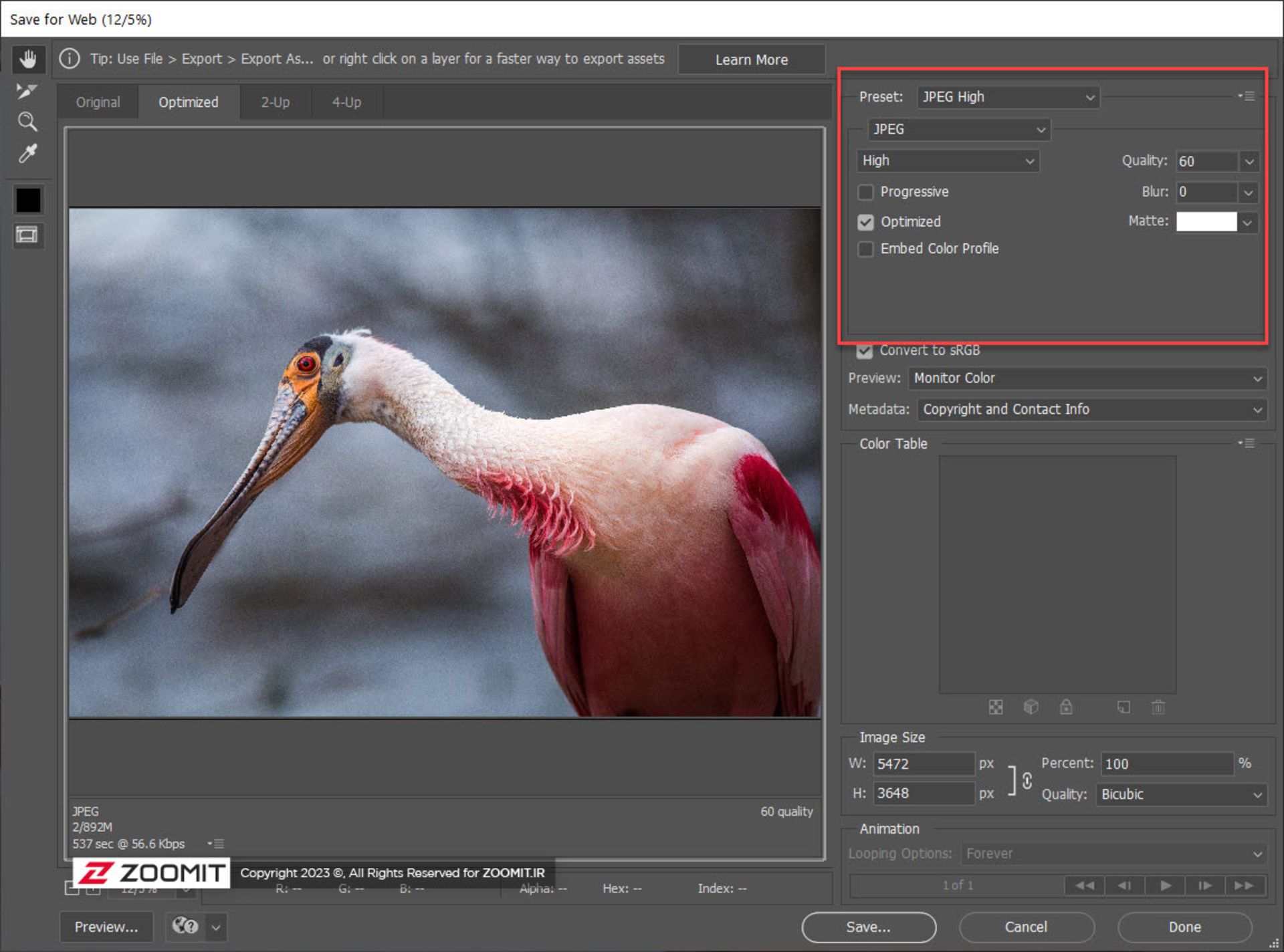Uncheck the Optimized checkbox
Image resolution: width=1284 pixels, height=952 pixels.
tap(865, 222)
